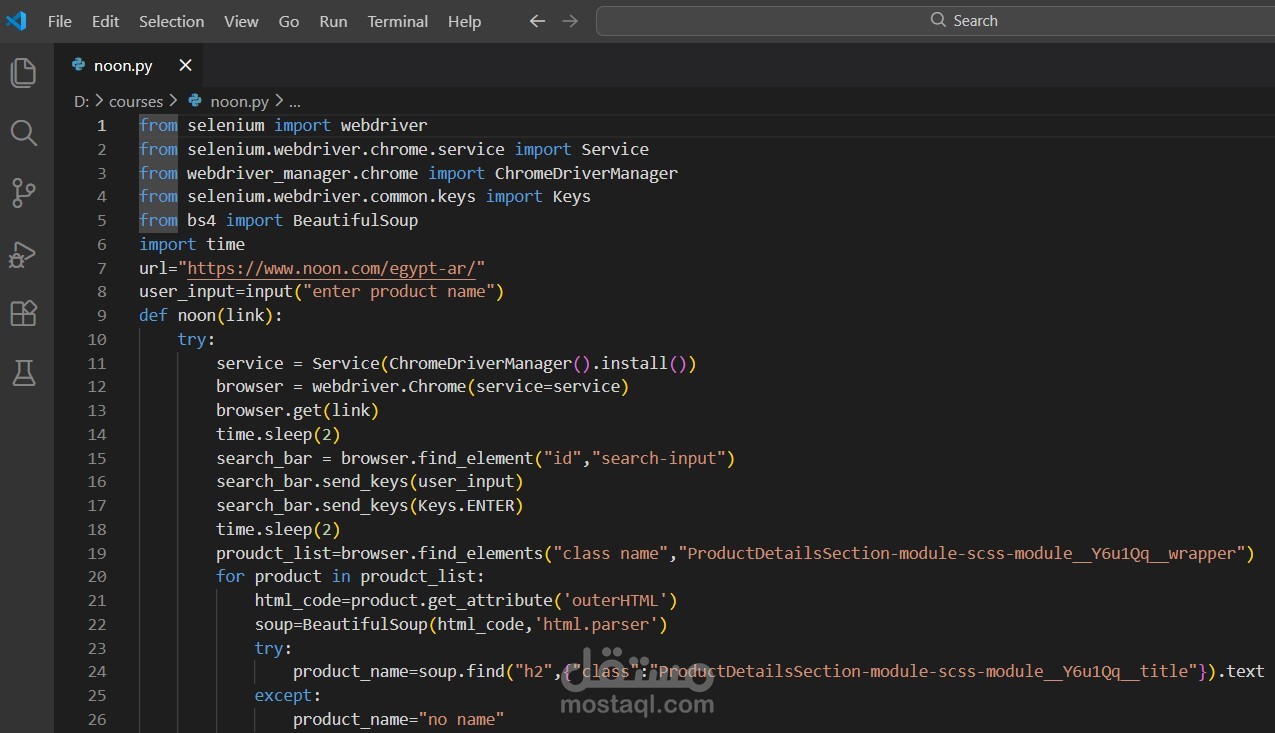The height and width of the screenshot is (733, 1275).
Task: Click the breadcrumb ellipsis after noon.py
Action: click(294, 101)
